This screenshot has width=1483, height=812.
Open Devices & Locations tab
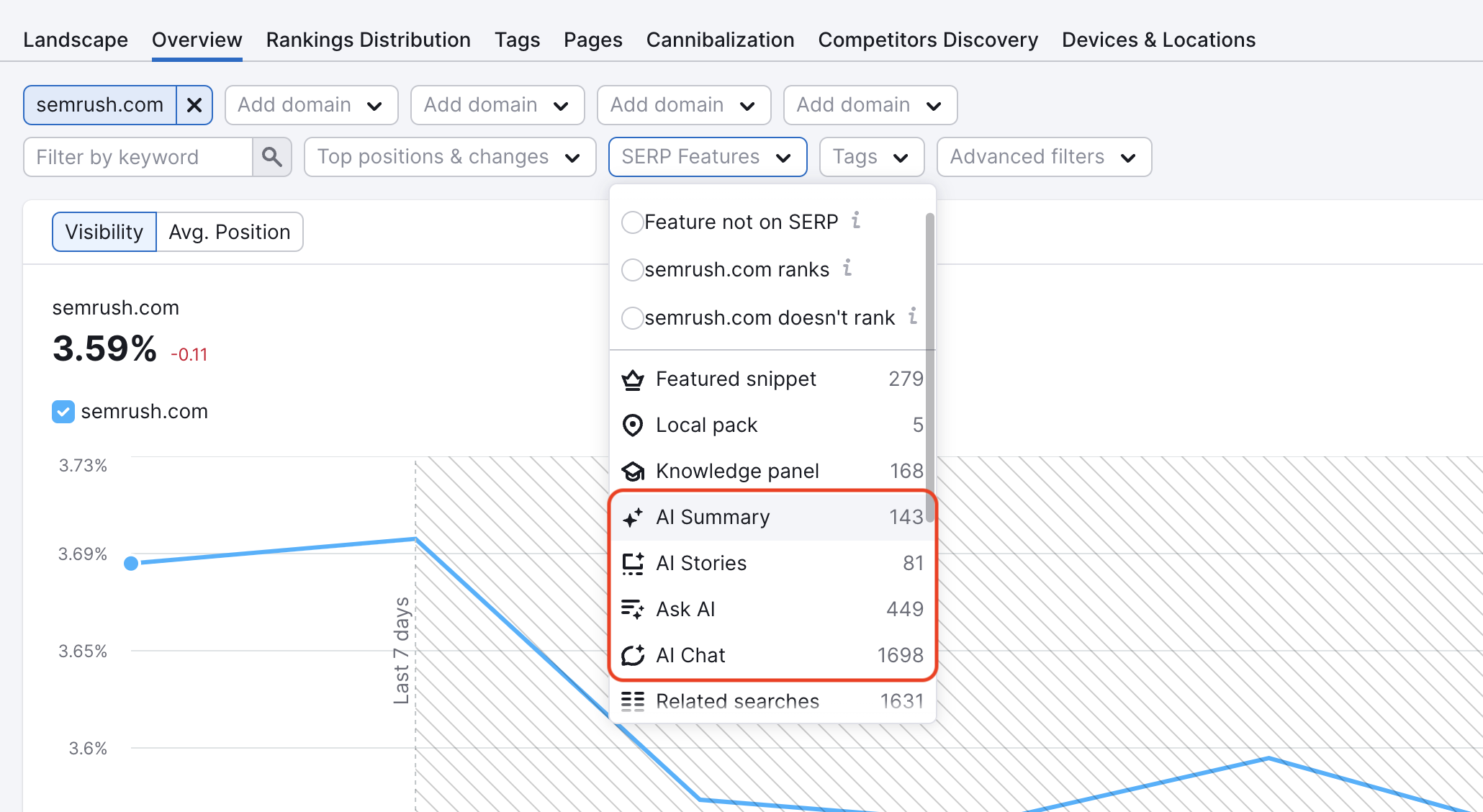point(1158,40)
